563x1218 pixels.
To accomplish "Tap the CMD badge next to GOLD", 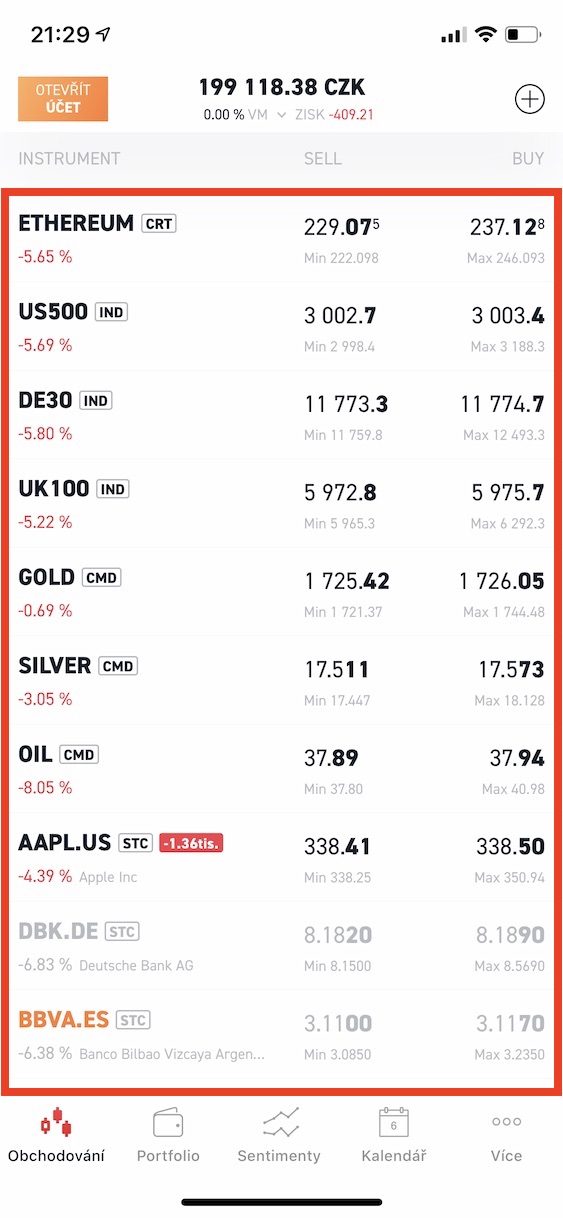I will pyautogui.click(x=102, y=578).
